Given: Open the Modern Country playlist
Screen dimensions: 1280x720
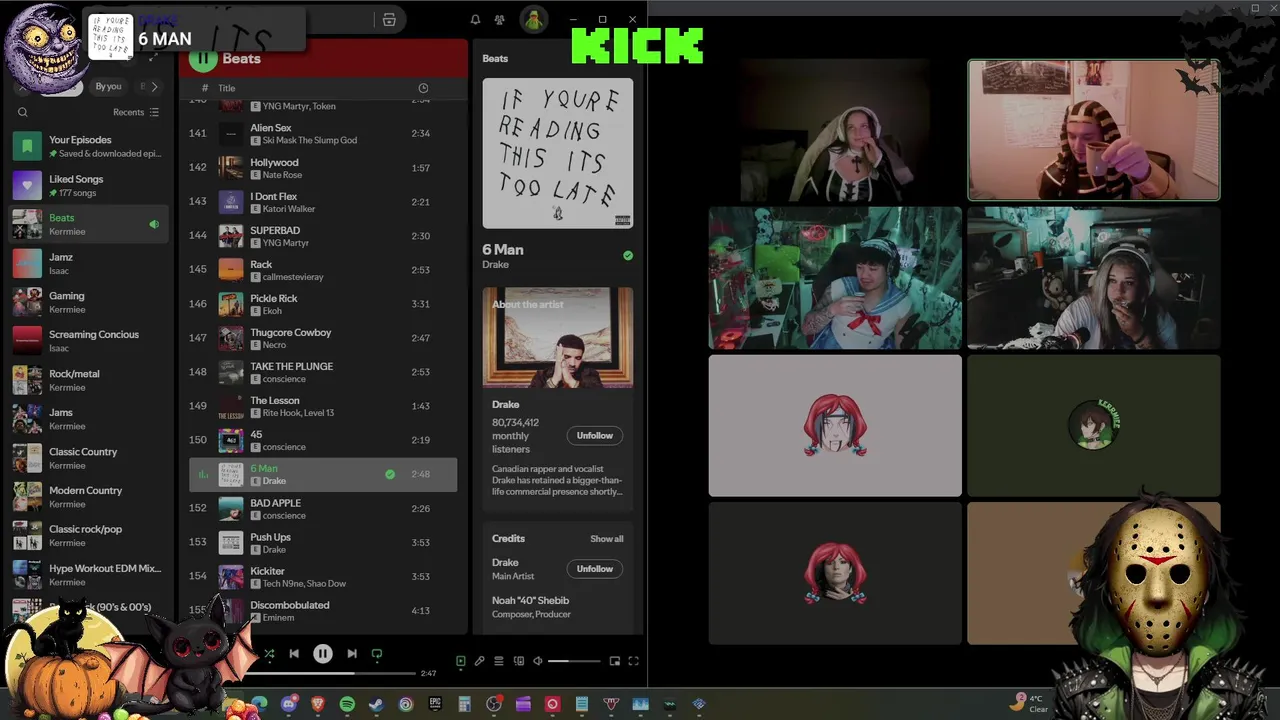Looking at the screenshot, I should [89, 497].
